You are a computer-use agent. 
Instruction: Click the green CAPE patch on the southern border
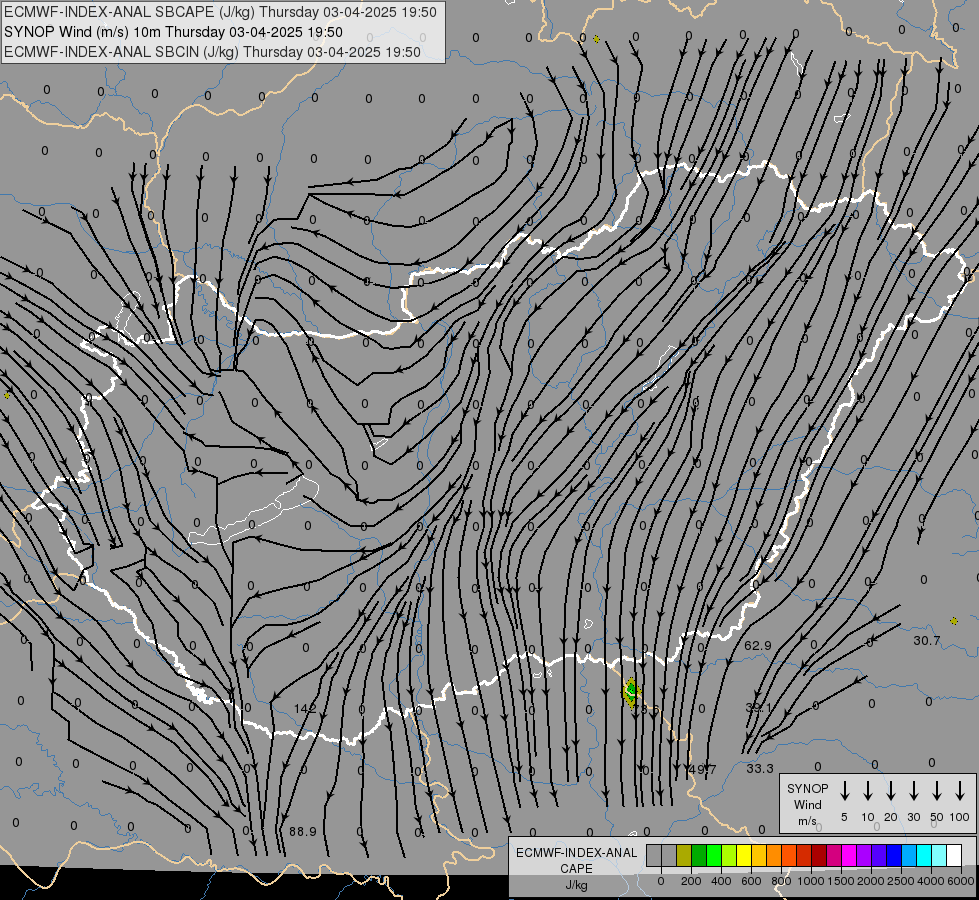point(631,691)
